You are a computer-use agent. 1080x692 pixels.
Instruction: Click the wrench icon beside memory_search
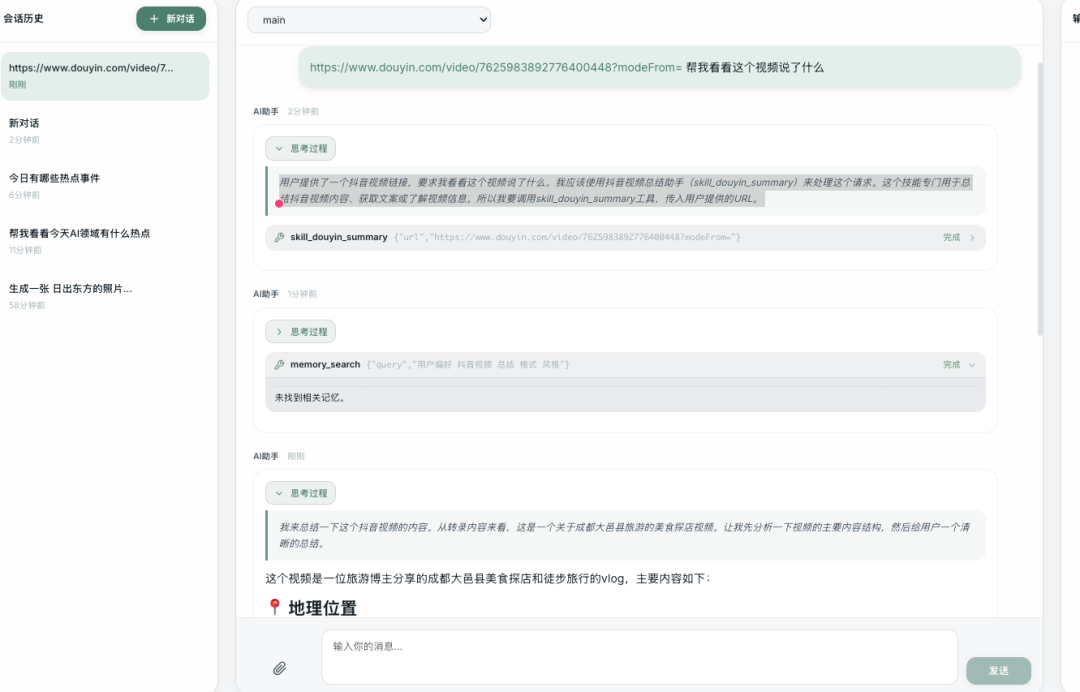[x=279, y=365]
